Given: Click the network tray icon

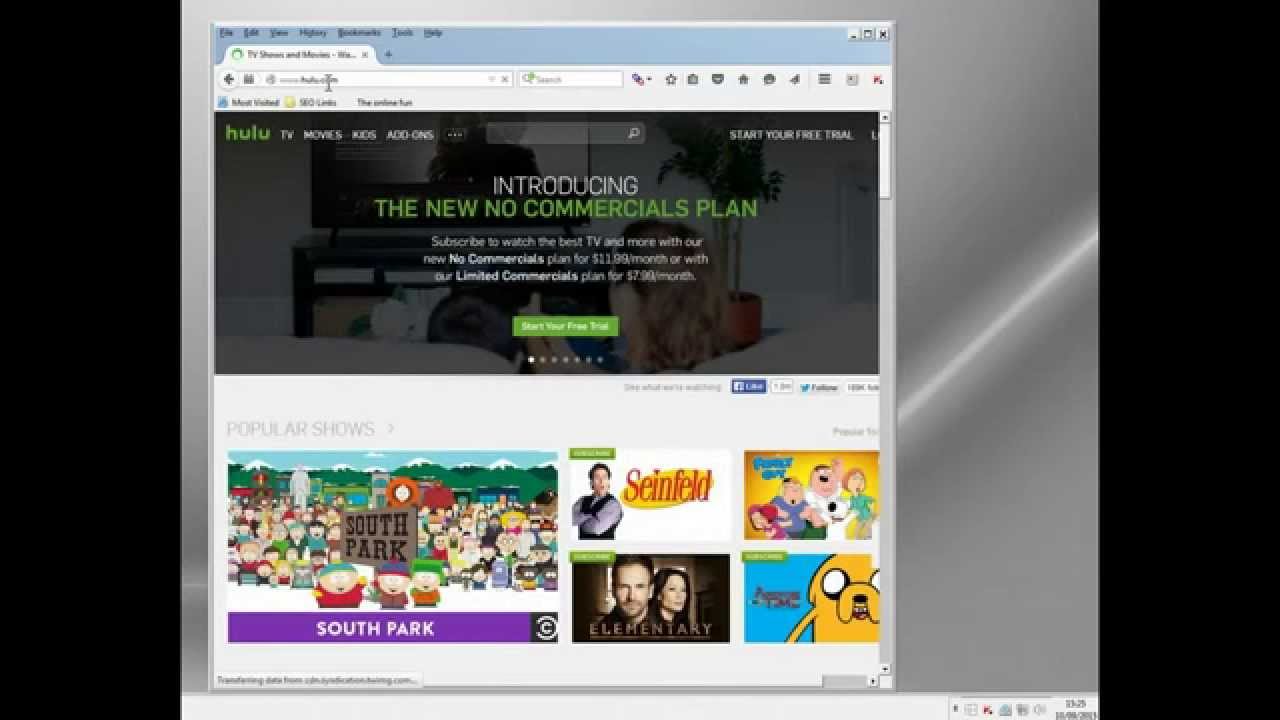Looking at the screenshot, I should point(1022,709).
